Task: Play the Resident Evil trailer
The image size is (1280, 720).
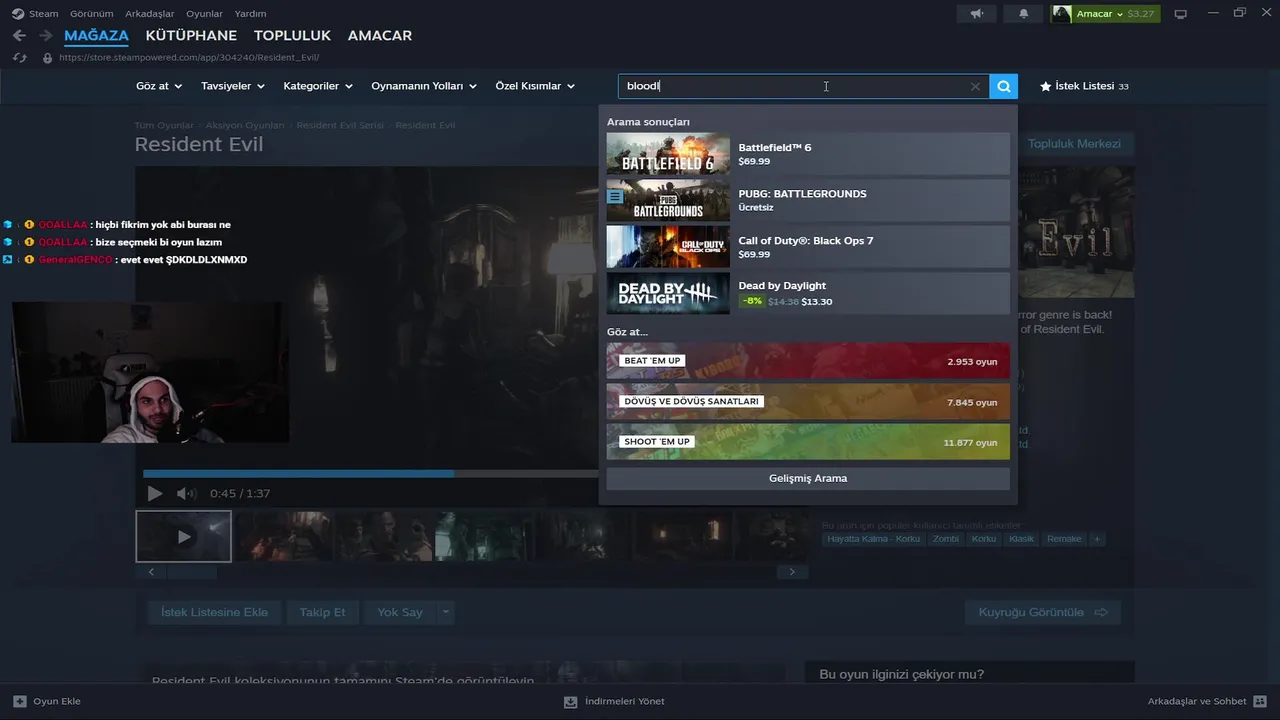Action: [154, 493]
